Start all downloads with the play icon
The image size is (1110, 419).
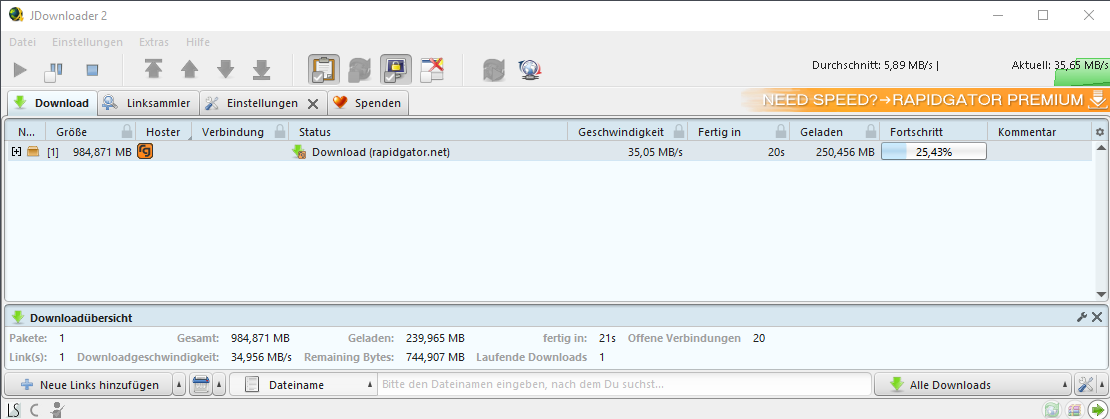tap(21, 69)
